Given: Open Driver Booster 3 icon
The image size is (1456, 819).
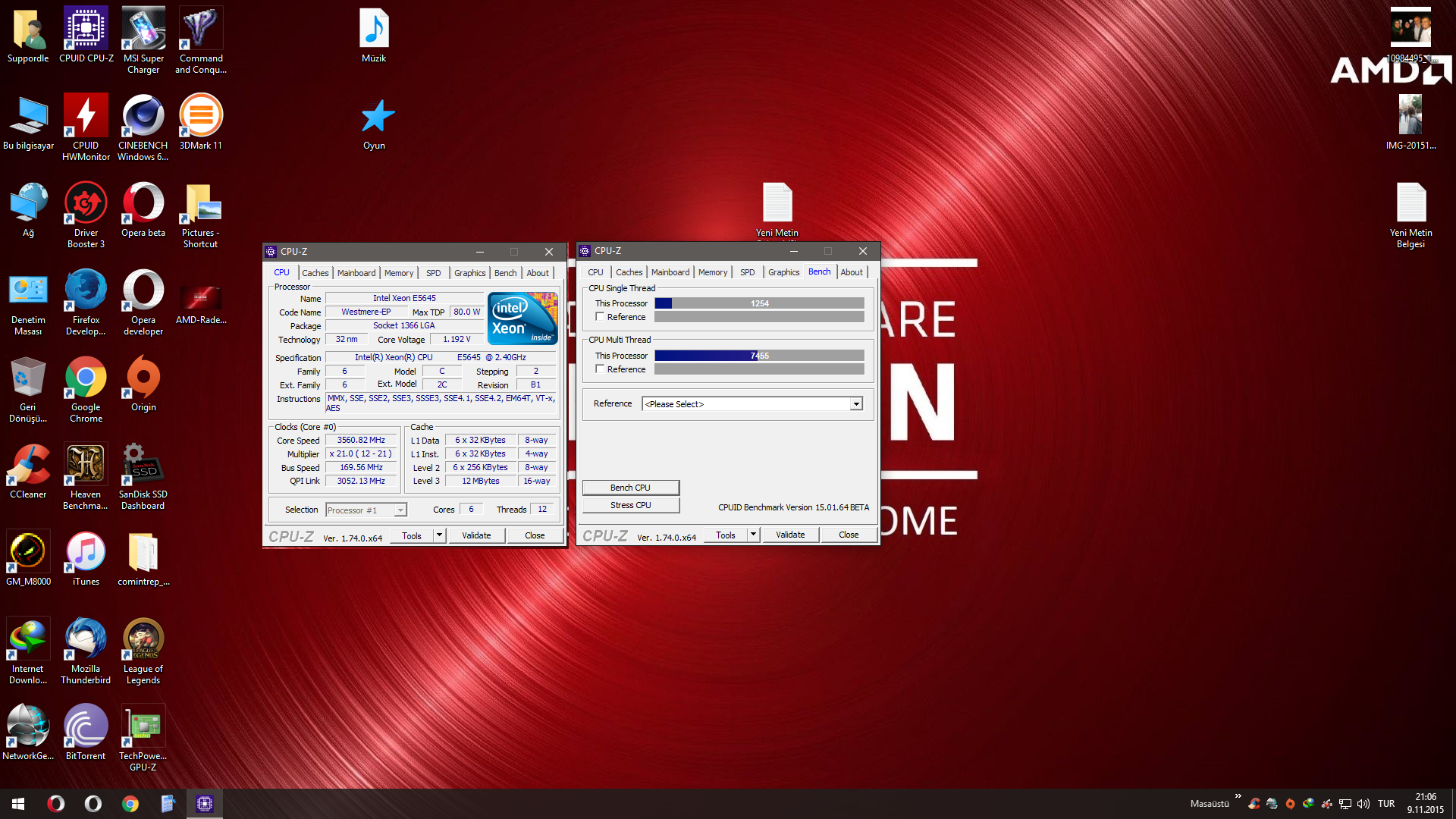Looking at the screenshot, I should pos(86,215).
